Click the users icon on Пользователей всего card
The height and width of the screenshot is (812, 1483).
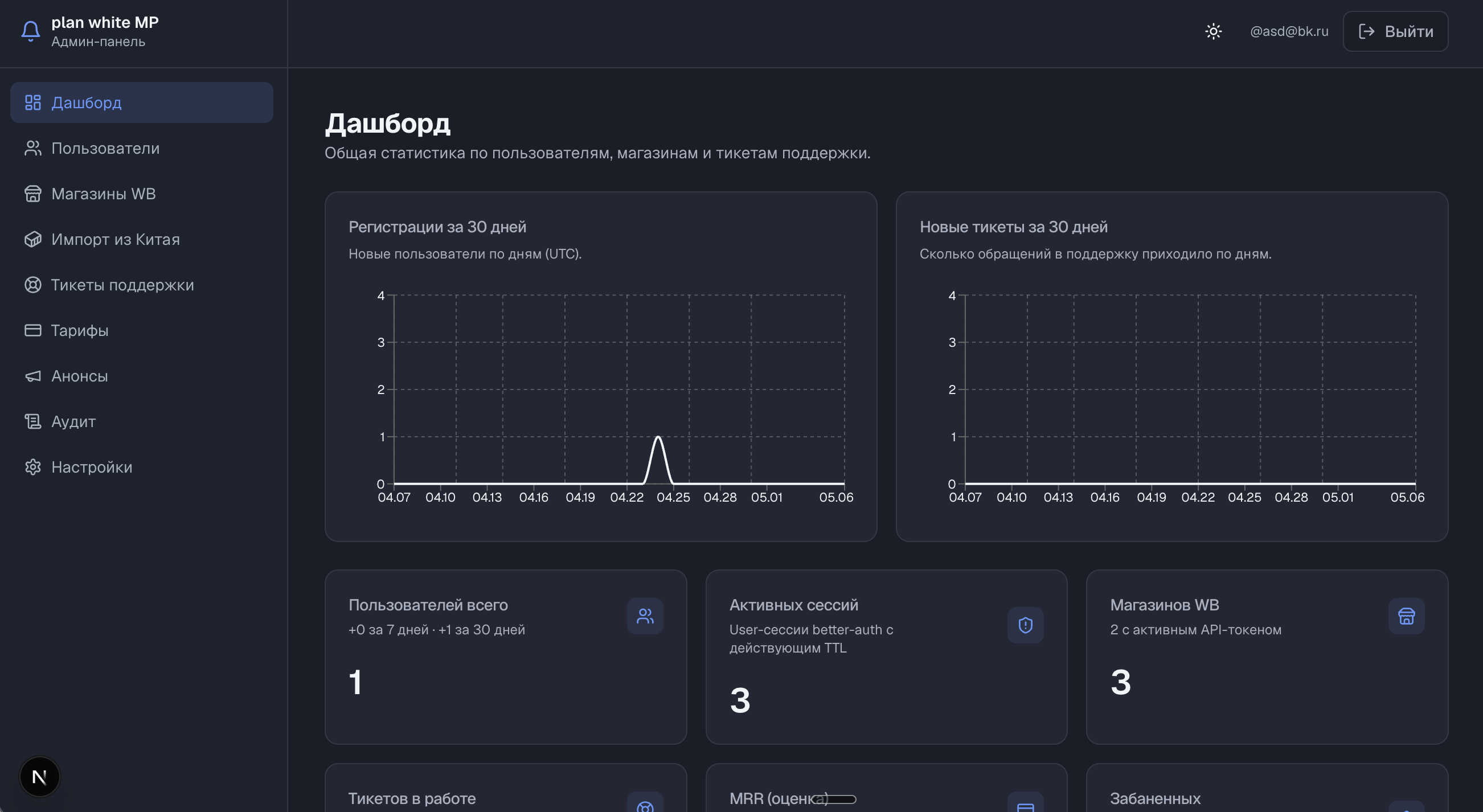coord(645,616)
